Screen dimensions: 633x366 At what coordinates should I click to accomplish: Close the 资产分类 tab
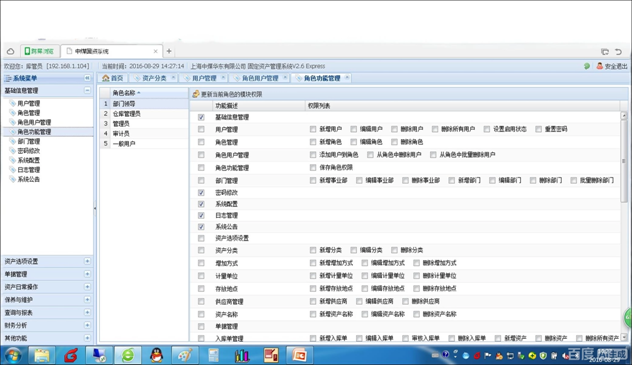[x=174, y=77]
